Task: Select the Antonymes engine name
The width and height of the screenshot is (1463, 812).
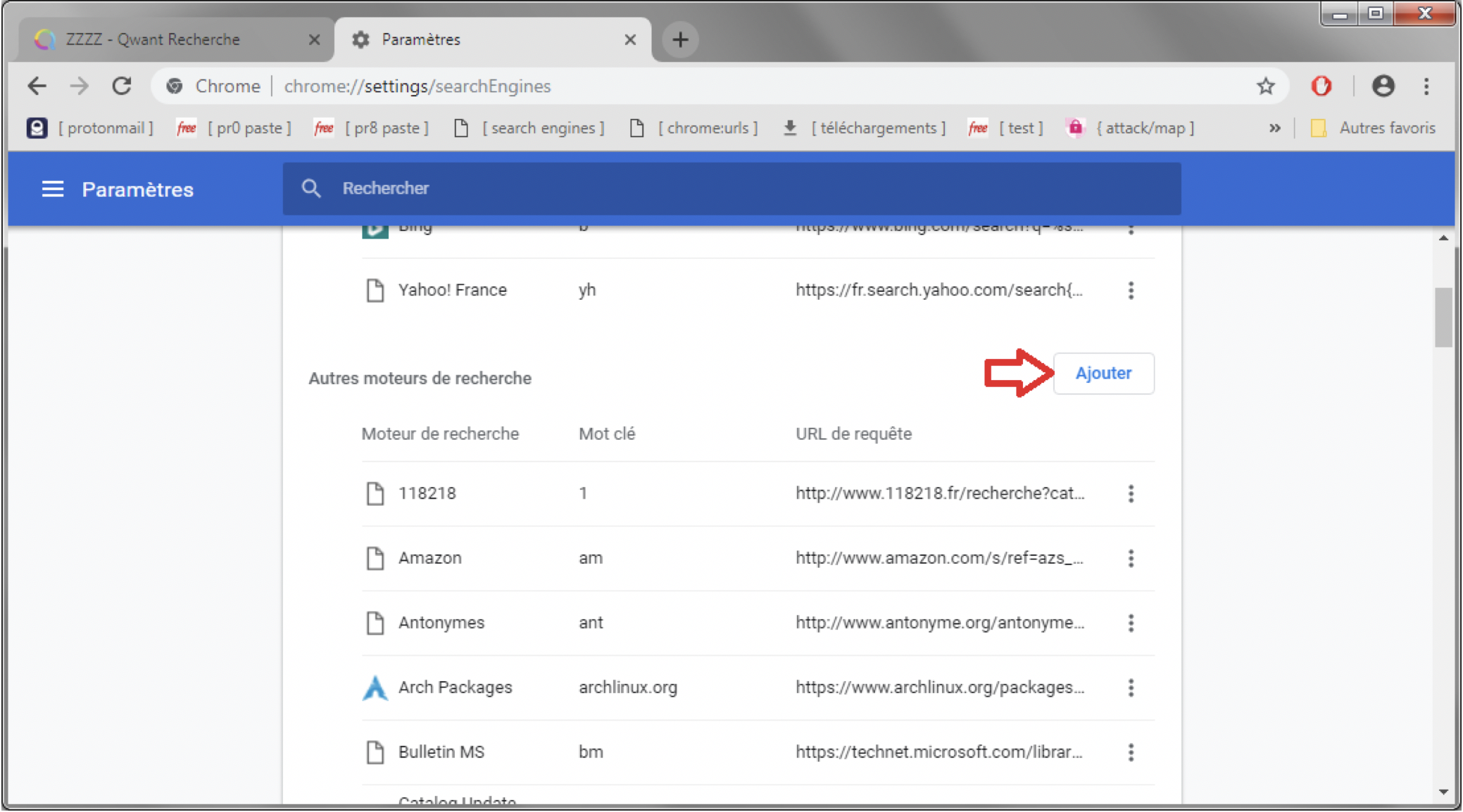Action: (441, 623)
